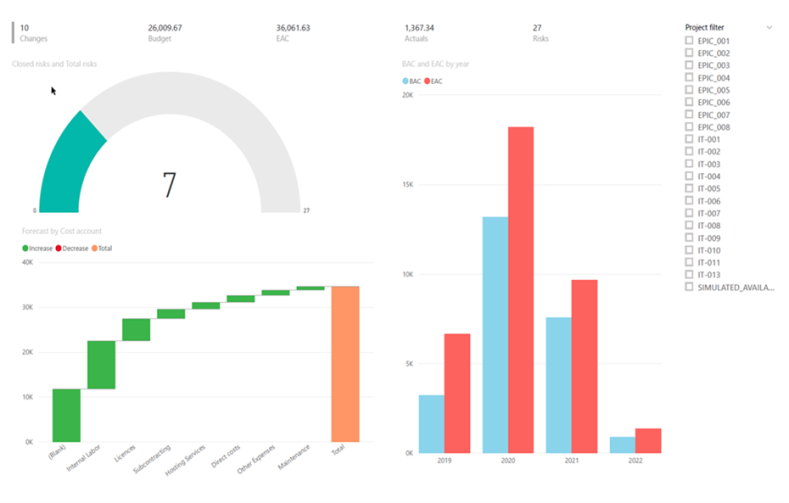Enable IT-010 project filter
This screenshot has width=789, height=503.
click(689, 250)
